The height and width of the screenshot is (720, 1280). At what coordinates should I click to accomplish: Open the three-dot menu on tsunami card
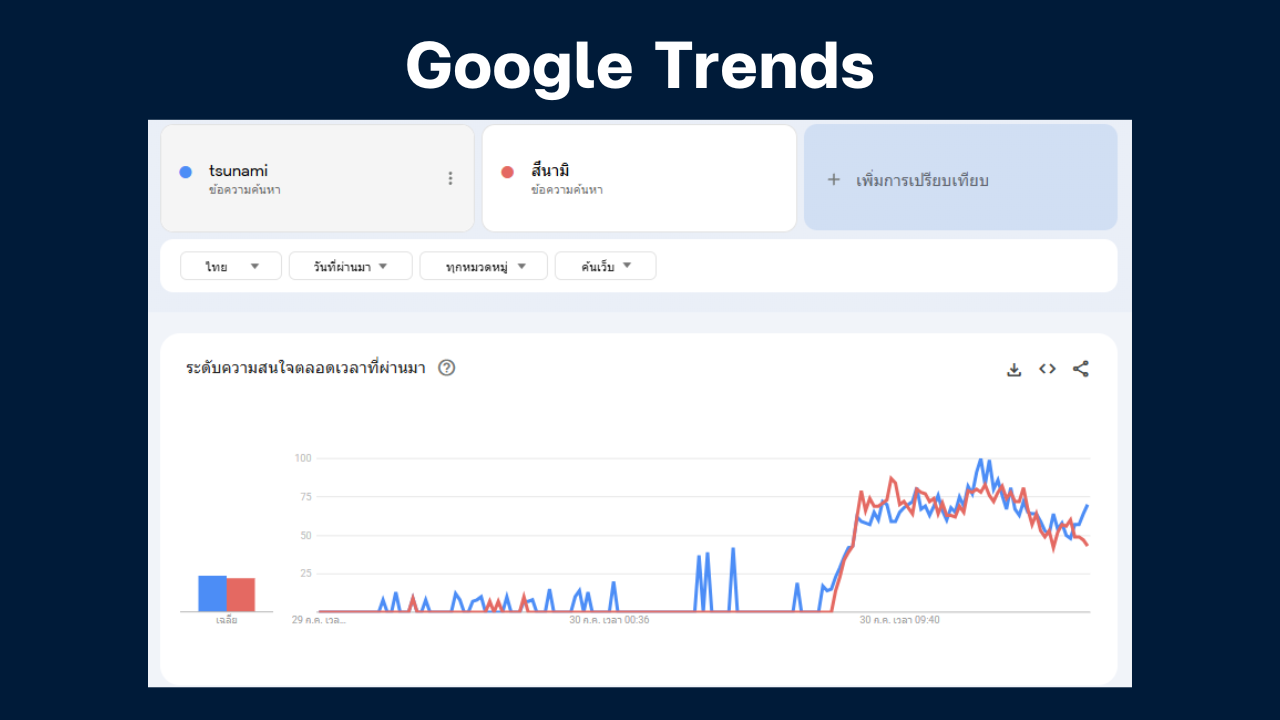click(x=450, y=179)
